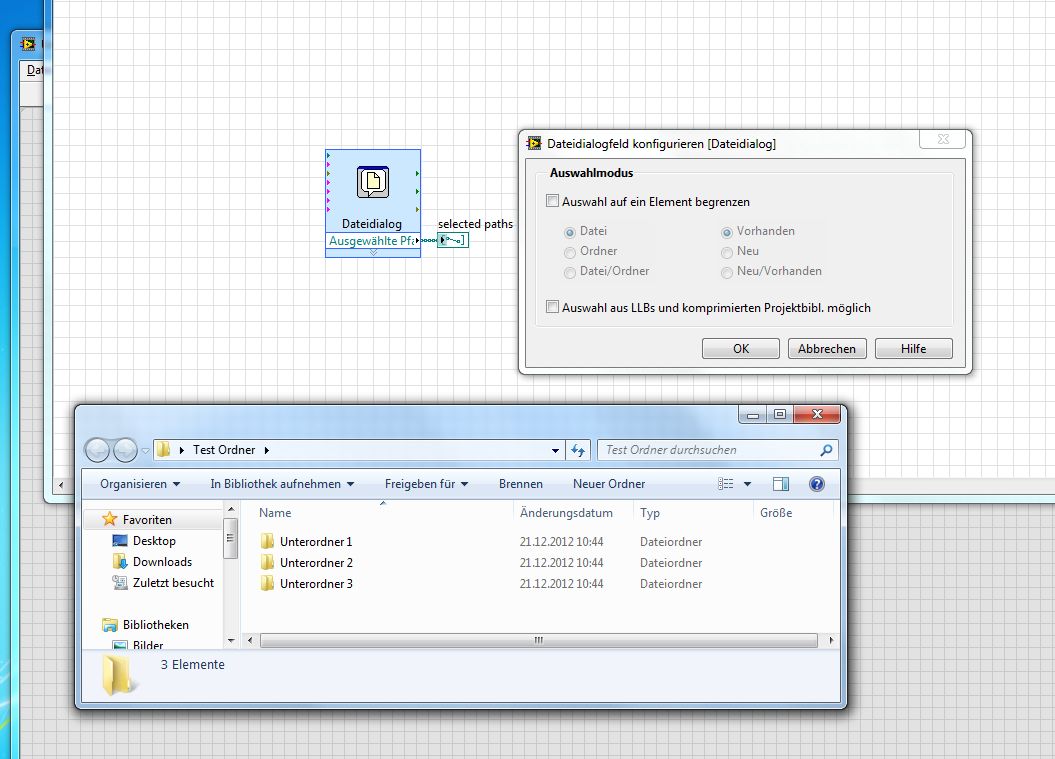The height and width of the screenshot is (759, 1055).
Task: Select the Unterordner 3 folder
Action: [316, 583]
